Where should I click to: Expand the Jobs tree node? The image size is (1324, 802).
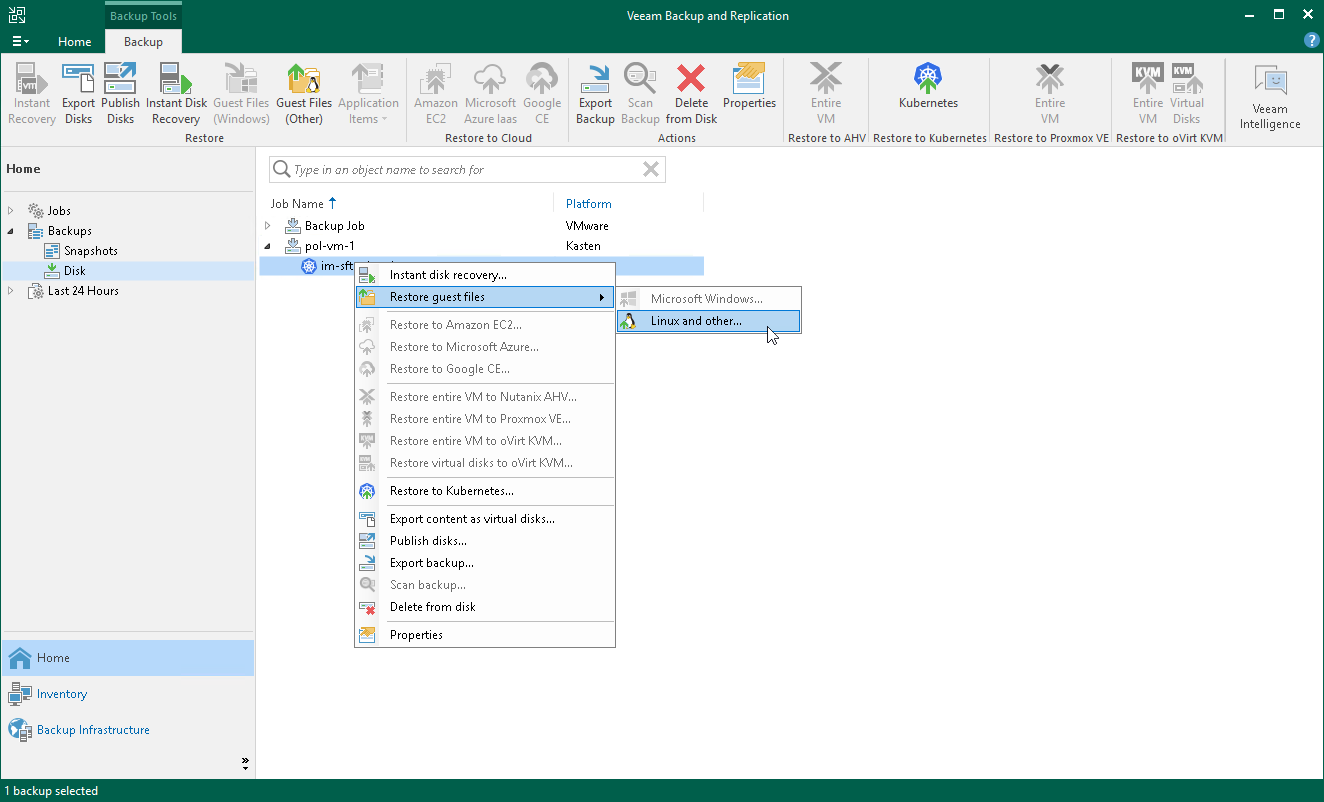11,211
